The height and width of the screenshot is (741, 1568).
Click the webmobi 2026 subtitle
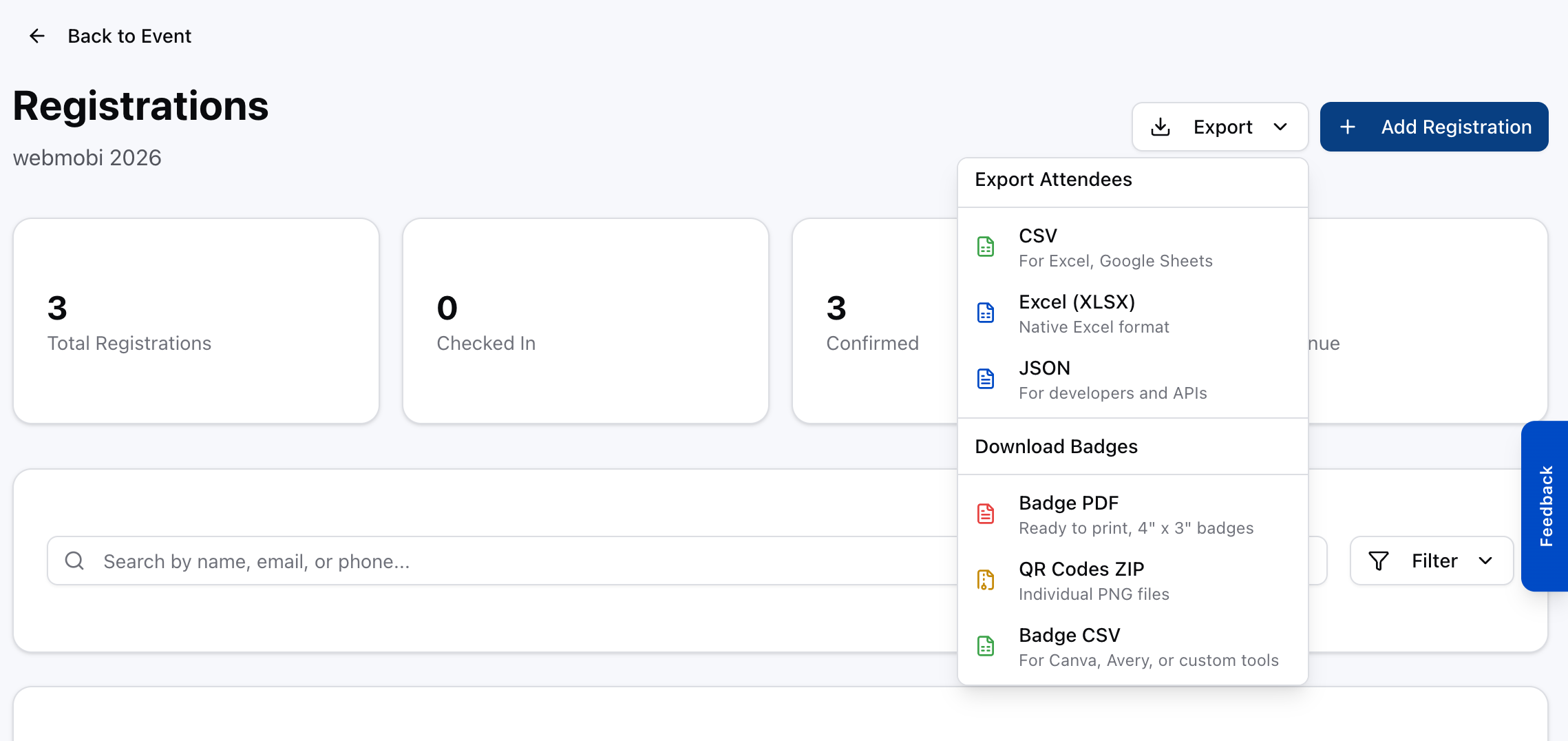click(87, 158)
